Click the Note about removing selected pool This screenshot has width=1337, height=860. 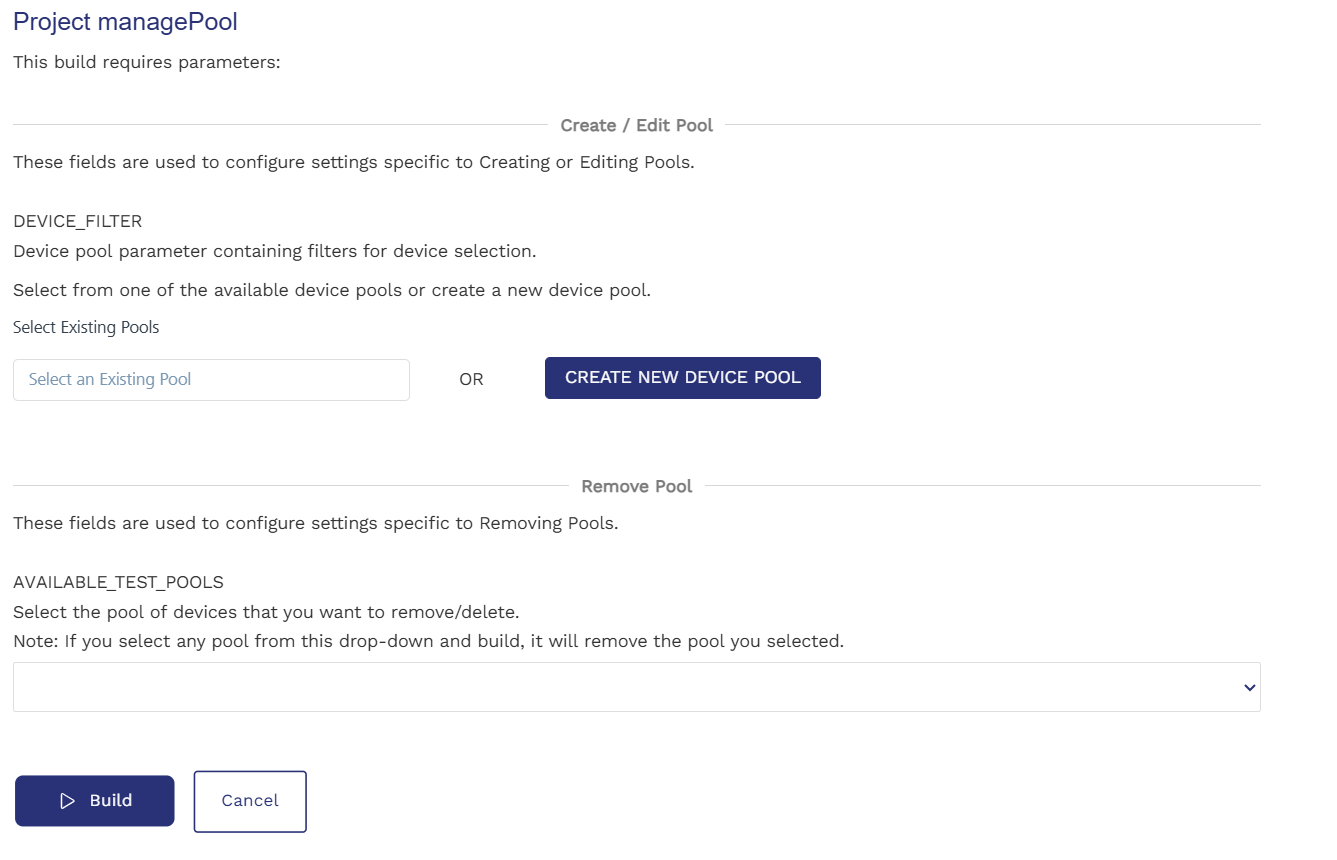428,641
